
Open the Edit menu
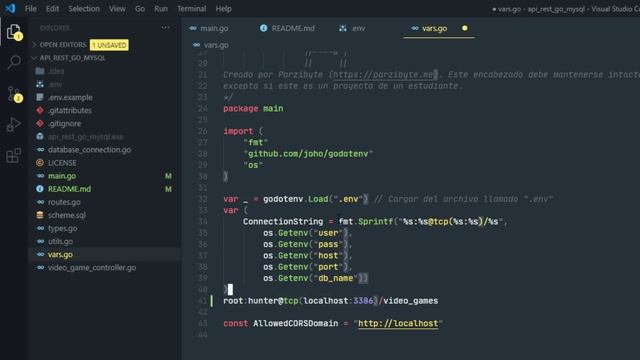tap(52, 9)
